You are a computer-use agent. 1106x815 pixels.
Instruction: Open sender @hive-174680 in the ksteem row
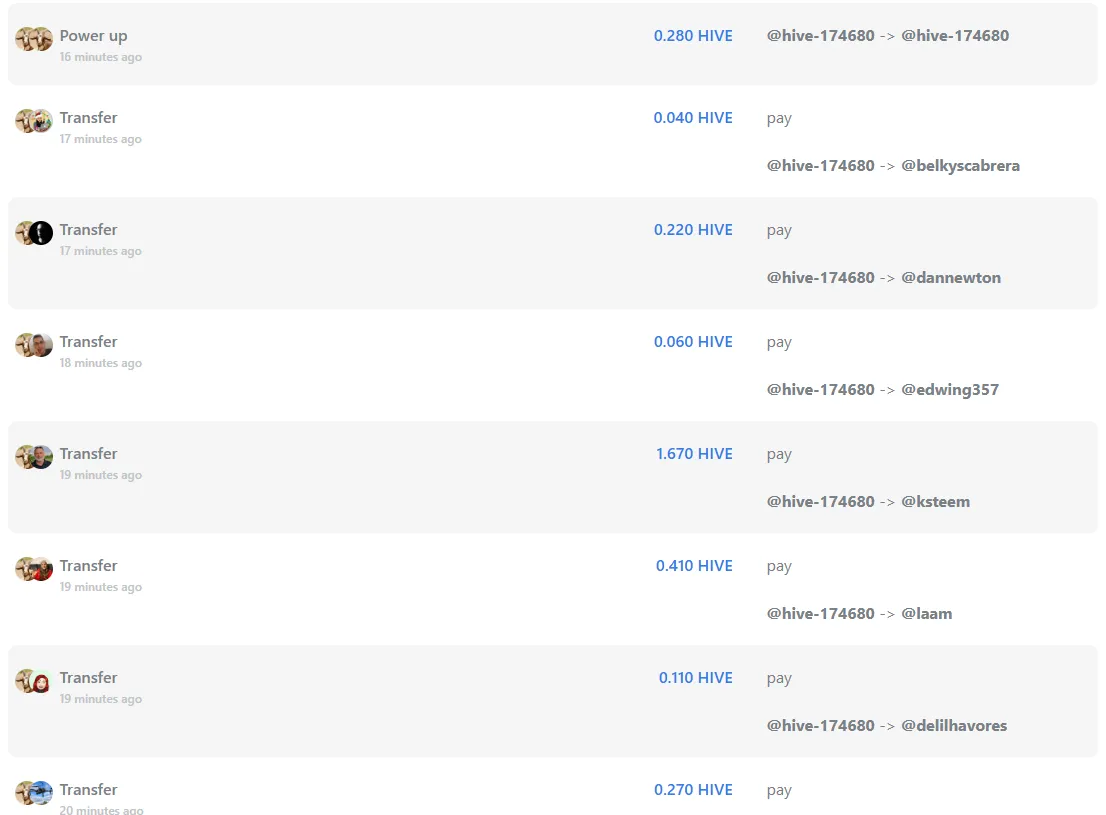pyautogui.click(x=820, y=502)
